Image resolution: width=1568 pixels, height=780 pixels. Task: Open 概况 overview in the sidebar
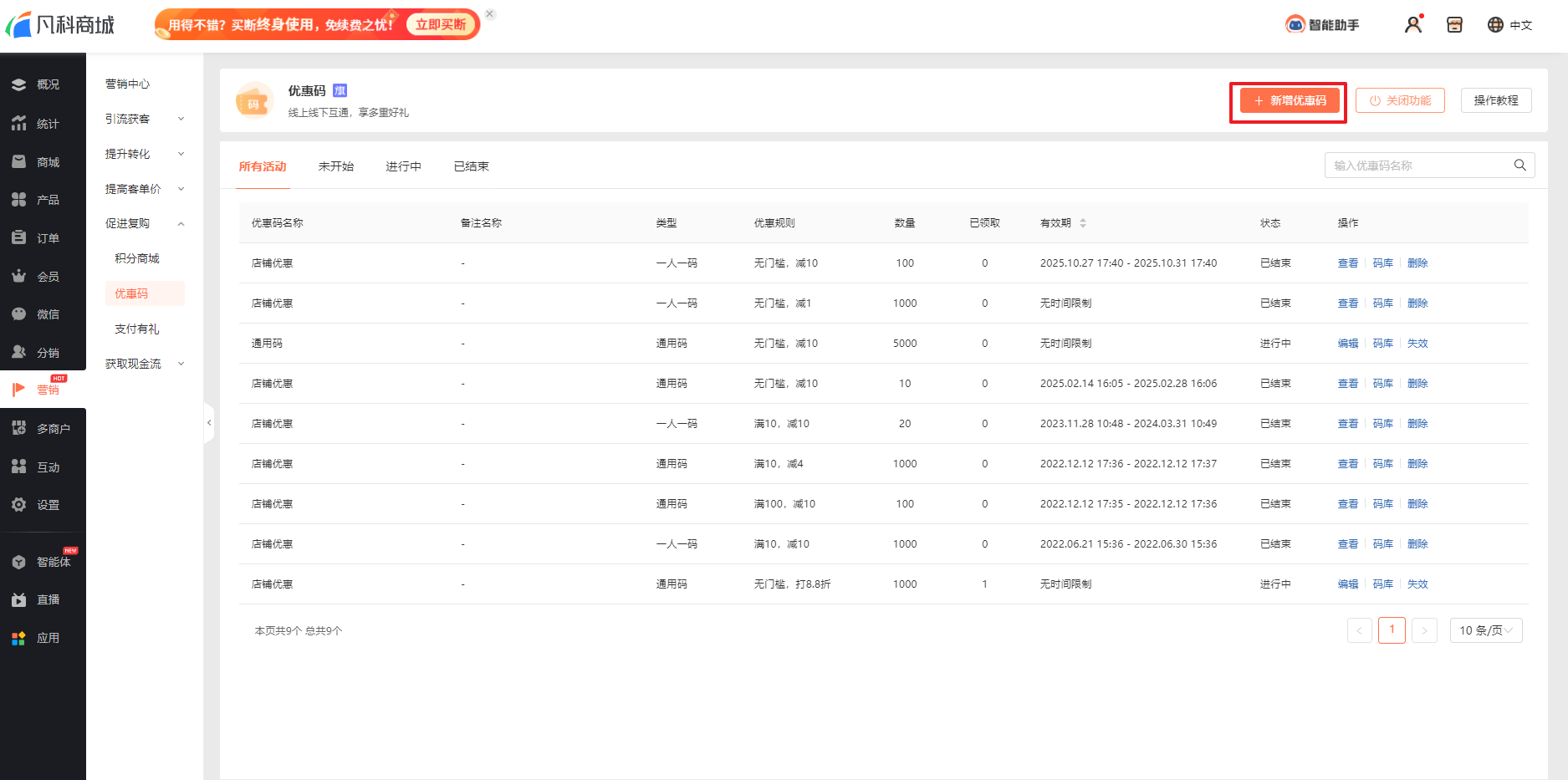point(43,84)
